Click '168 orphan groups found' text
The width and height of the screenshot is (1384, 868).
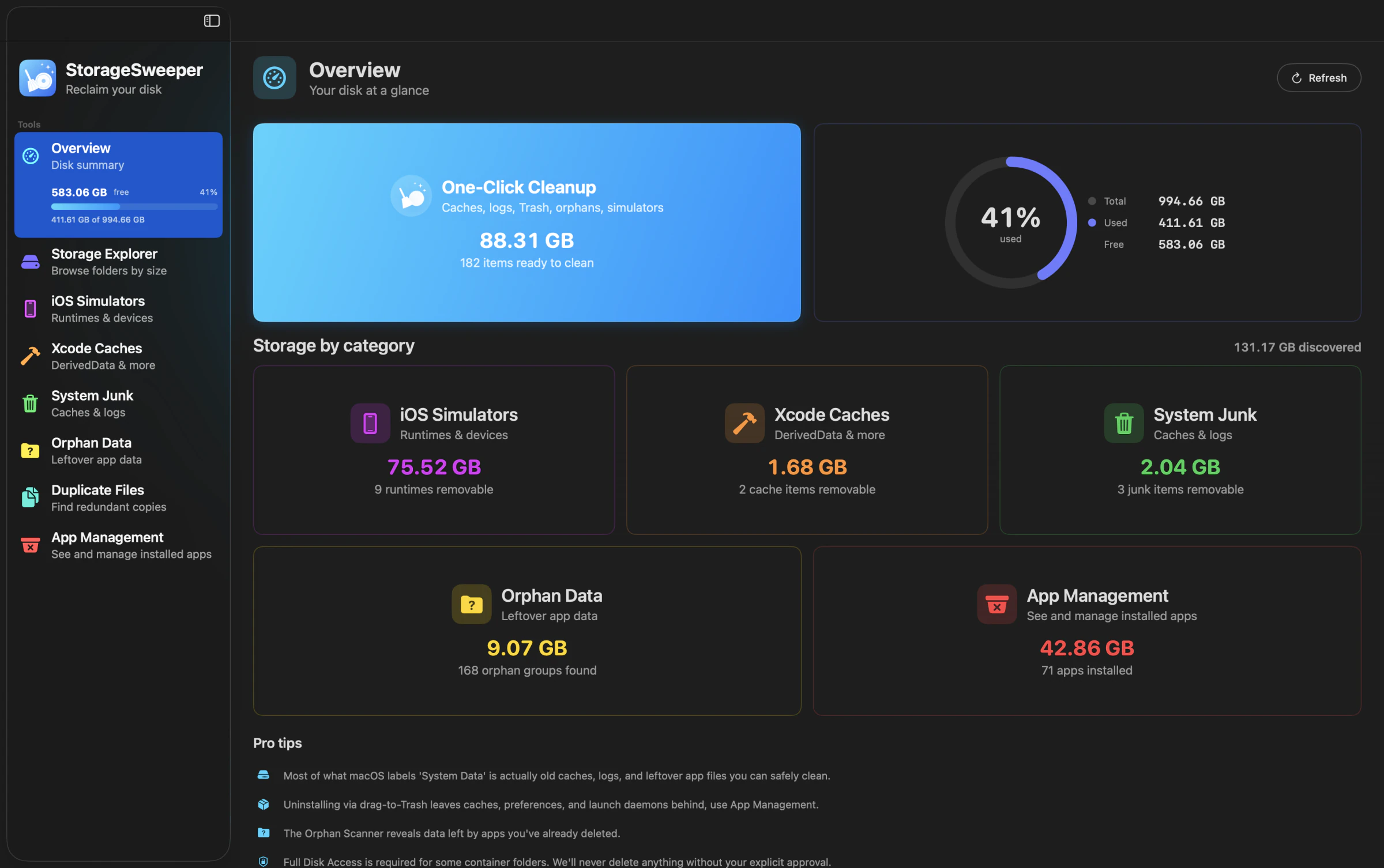click(x=527, y=670)
